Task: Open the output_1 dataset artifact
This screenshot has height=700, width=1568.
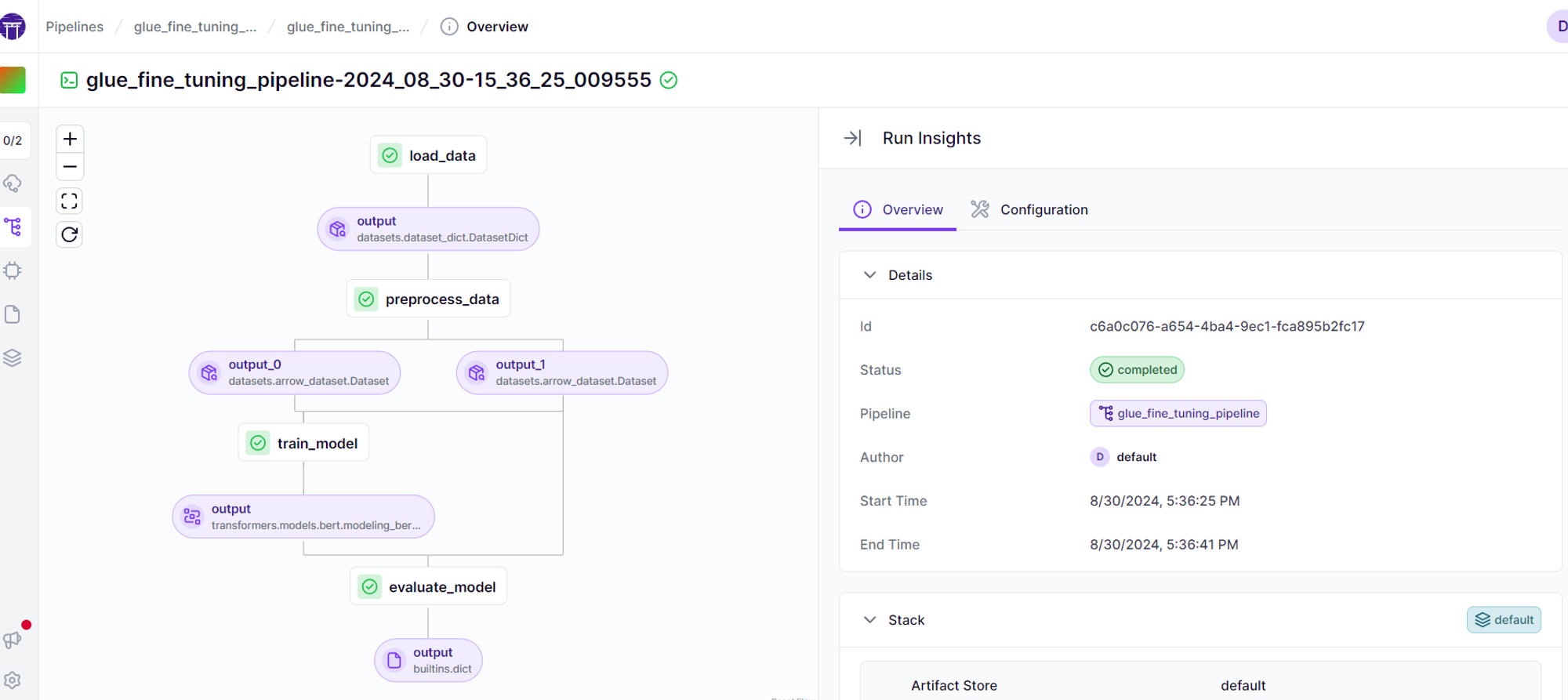Action: tap(562, 372)
